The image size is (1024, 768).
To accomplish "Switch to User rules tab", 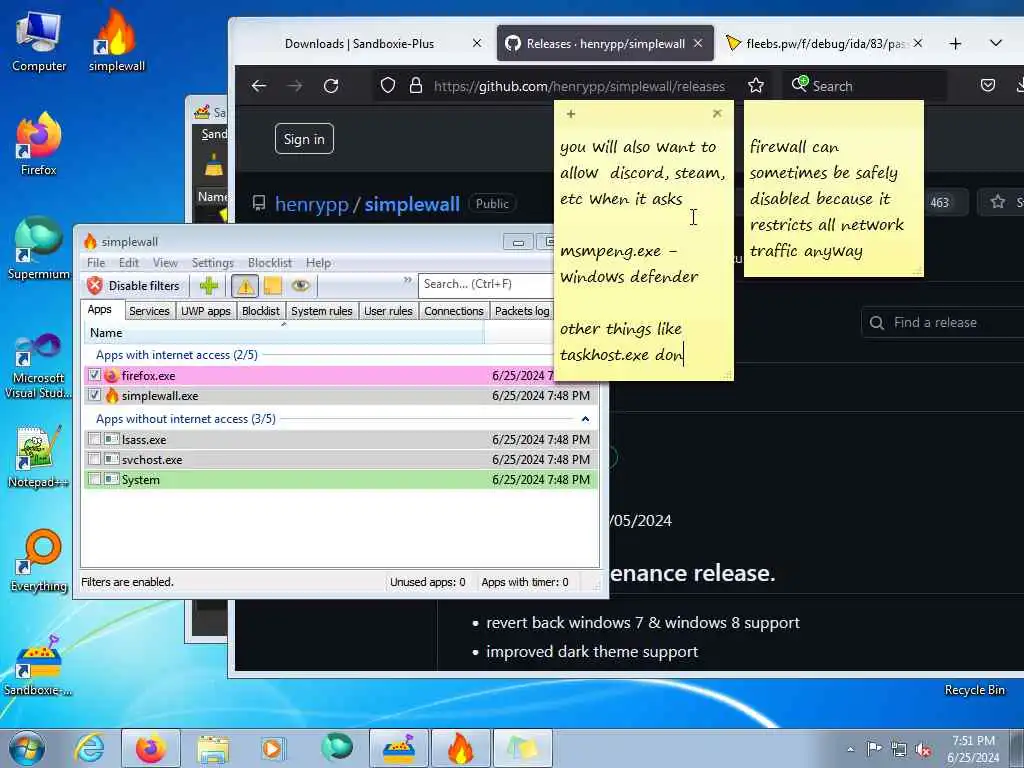I will pyautogui.click(x=388, y=311).
